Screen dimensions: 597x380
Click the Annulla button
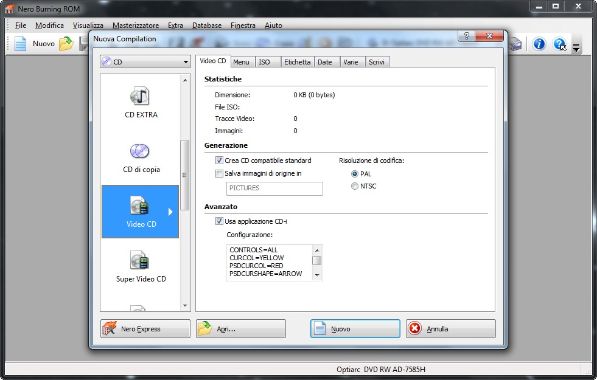(451, 329)
